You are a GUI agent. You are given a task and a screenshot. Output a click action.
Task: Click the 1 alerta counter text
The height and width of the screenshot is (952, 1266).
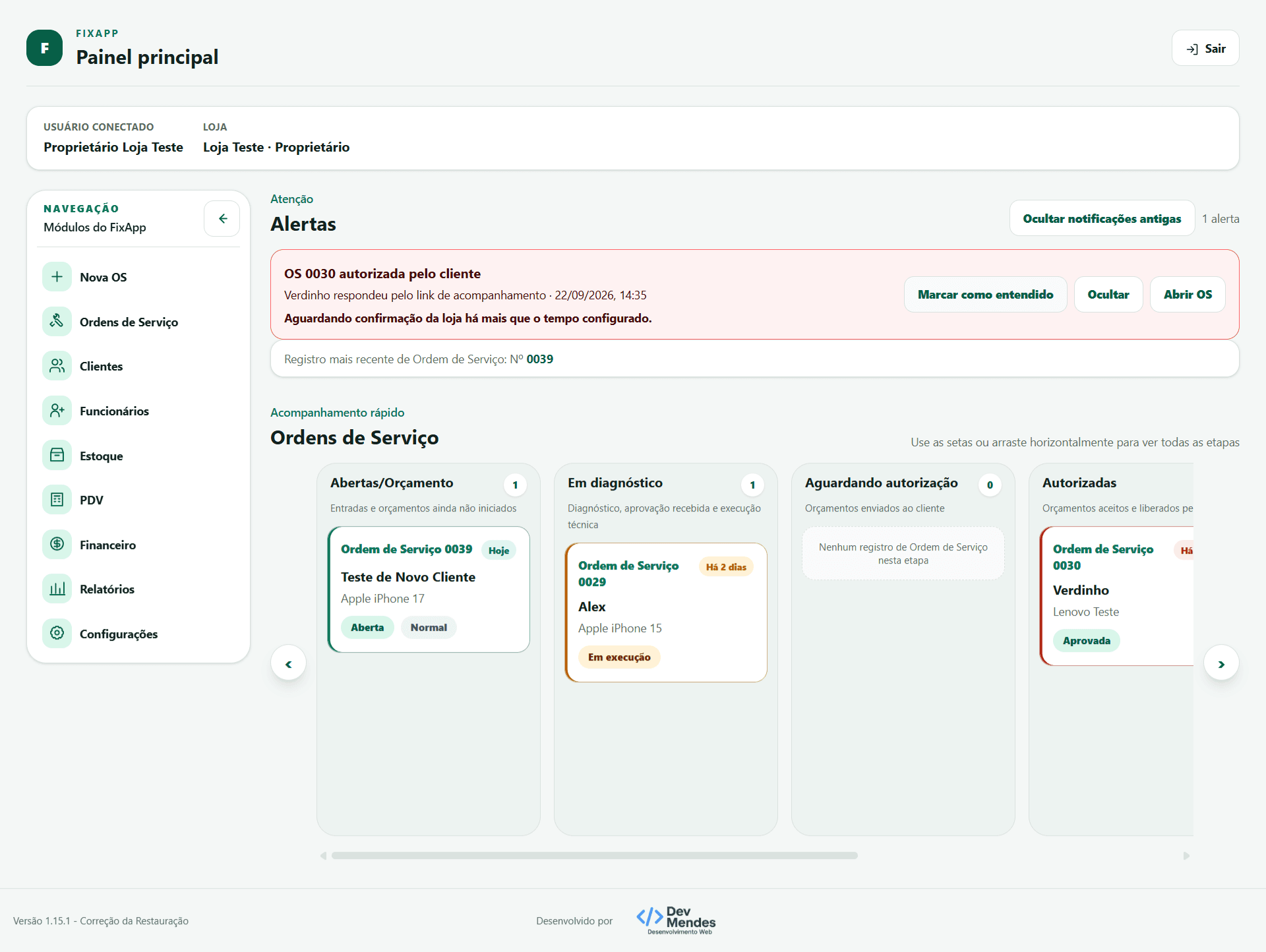tap(1221, 219)
